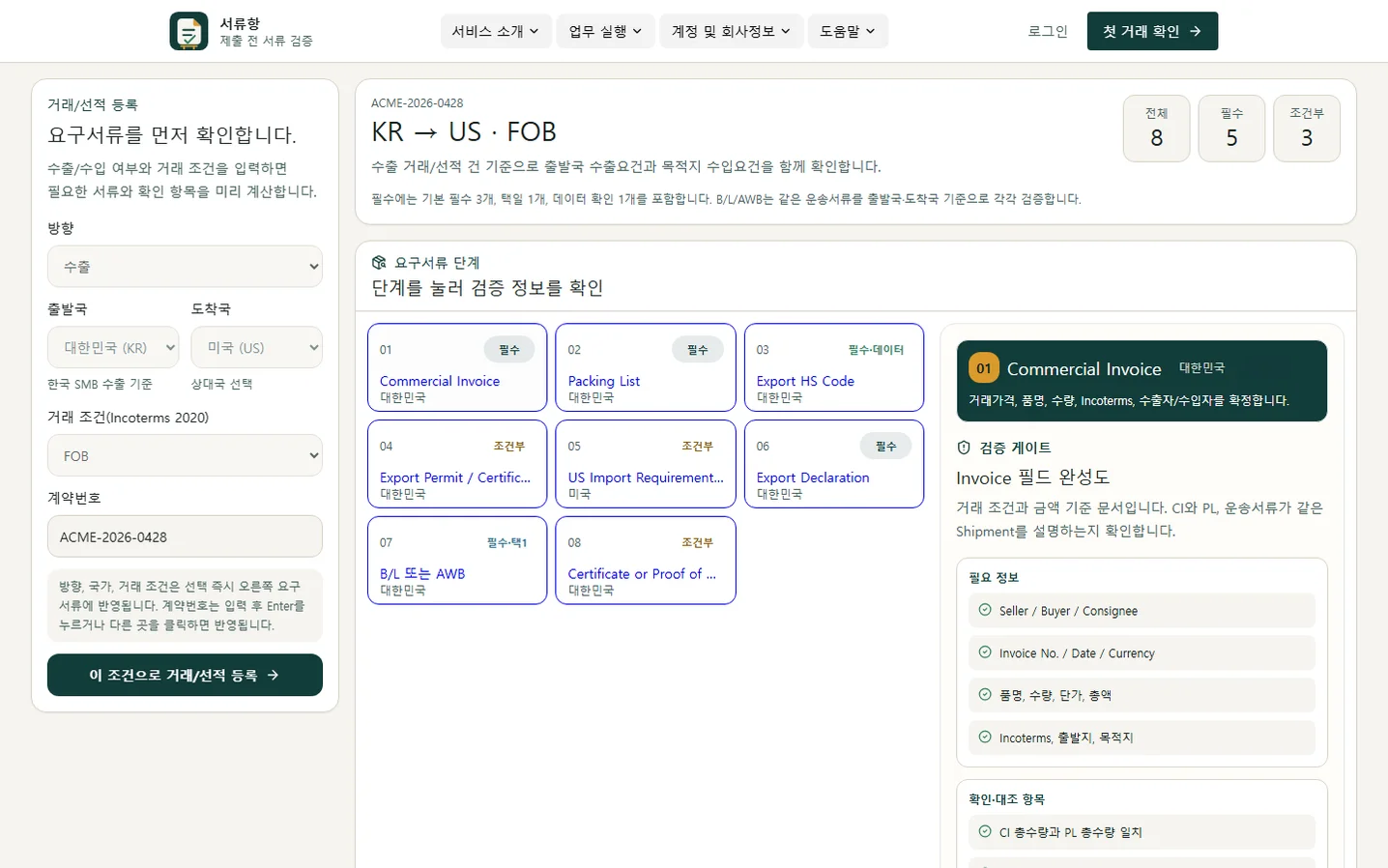1388x868 pixels.
Task: Click the check icon on CI 총수량과 PL 총수량 일치
Action: (985, 831)
